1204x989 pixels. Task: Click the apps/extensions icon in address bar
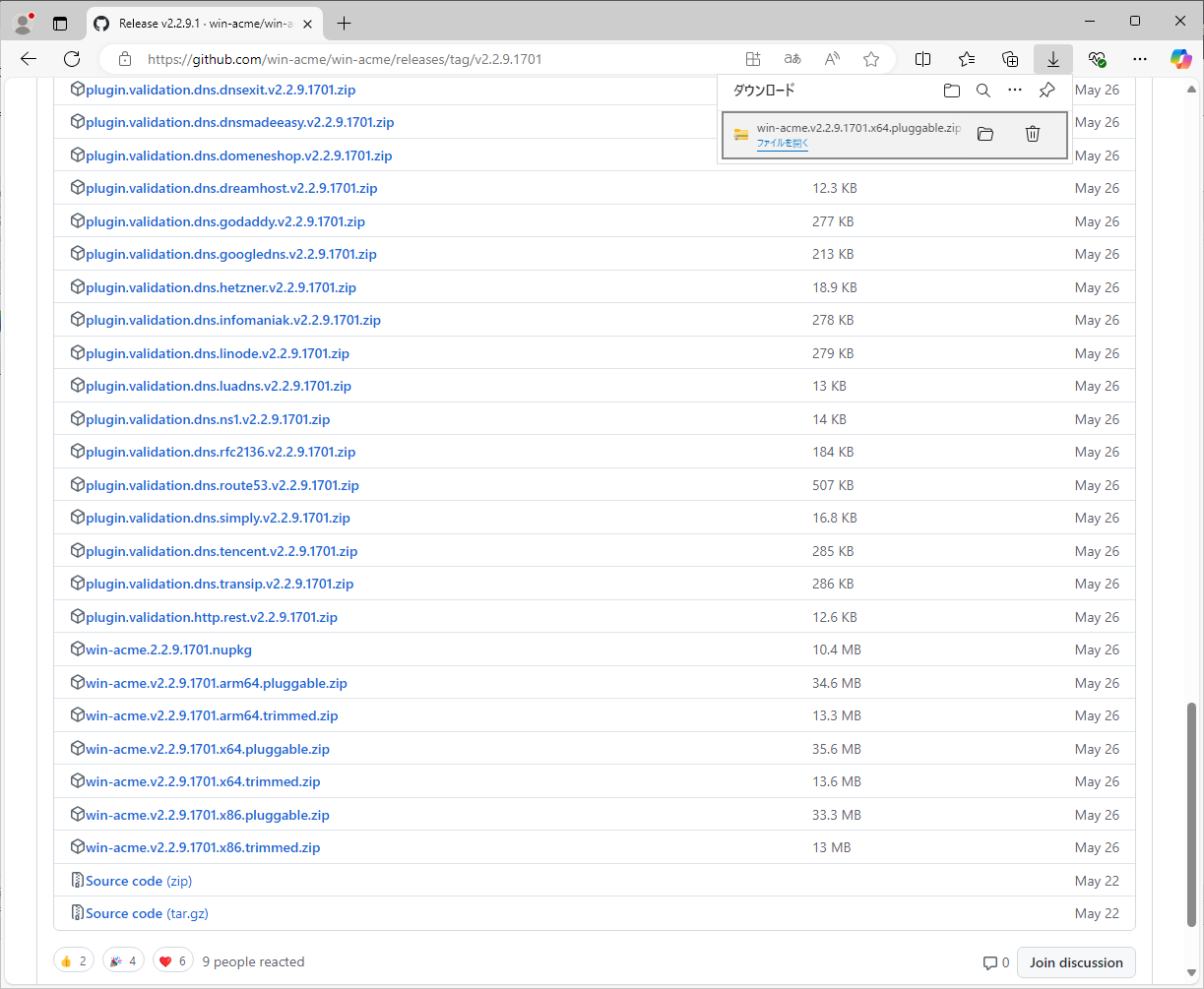point(753,59)
